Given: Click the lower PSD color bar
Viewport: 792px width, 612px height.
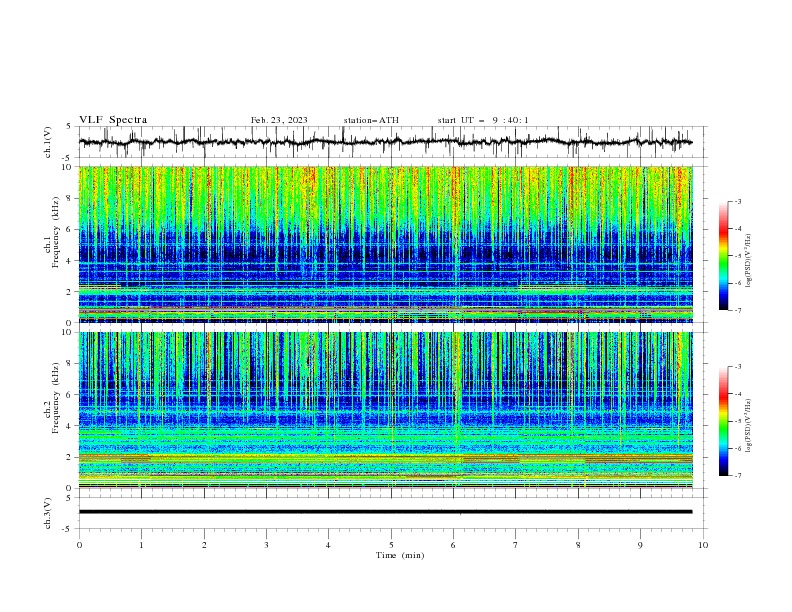Looking at the screenshot, I should pyautogui.click(x=723, y=421).
